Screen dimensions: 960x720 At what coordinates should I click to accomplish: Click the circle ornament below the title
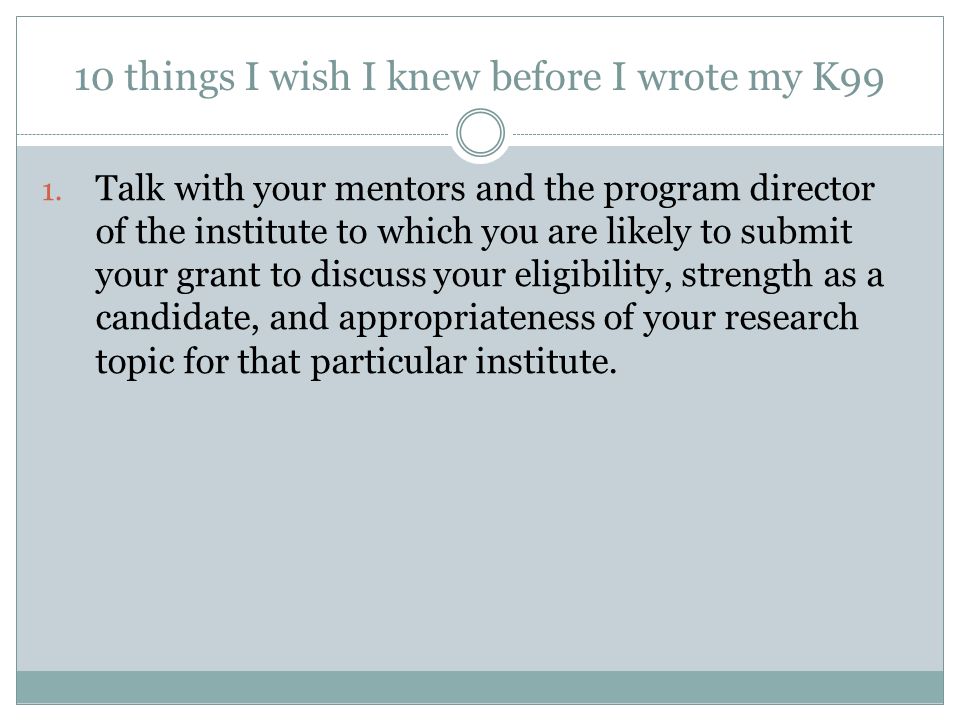click(481, 133)
